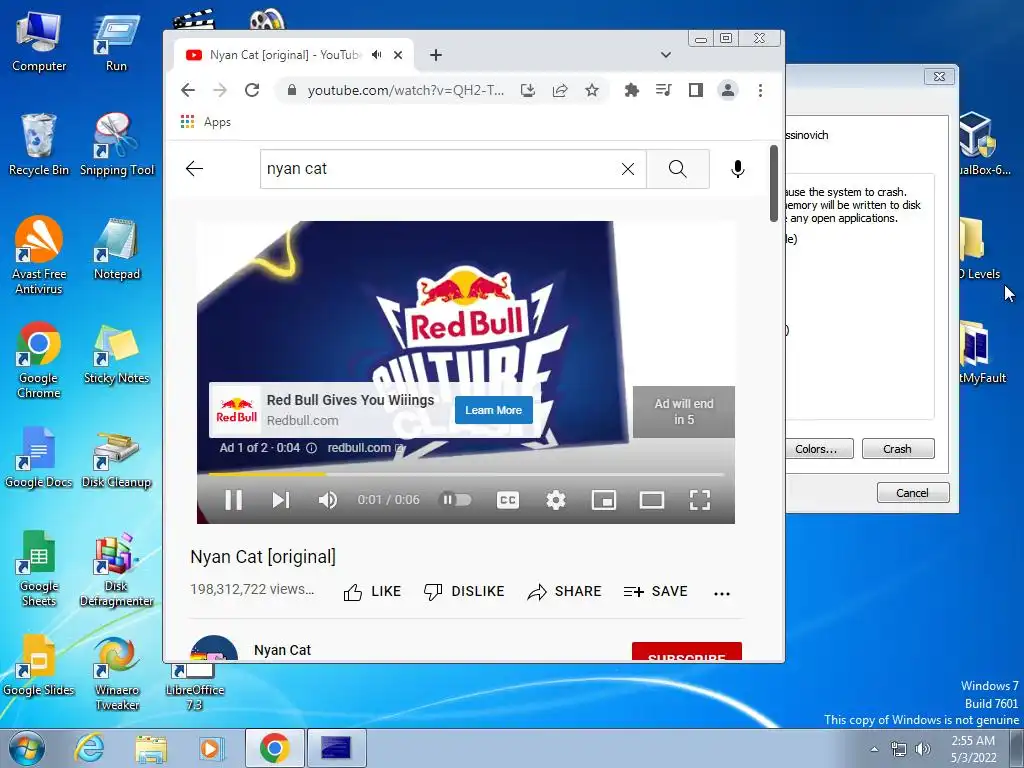Switch to theater mode
The width and height of the screenshot is (1024, 768).
[652, 500]
